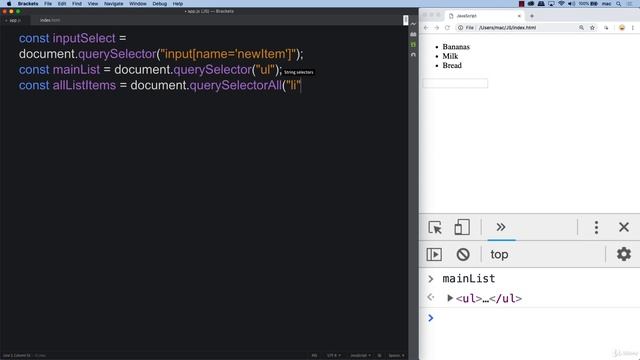Close the JavaScript browser tab
640x360 pixels.
pyautogui.click(x=519, y=16)
